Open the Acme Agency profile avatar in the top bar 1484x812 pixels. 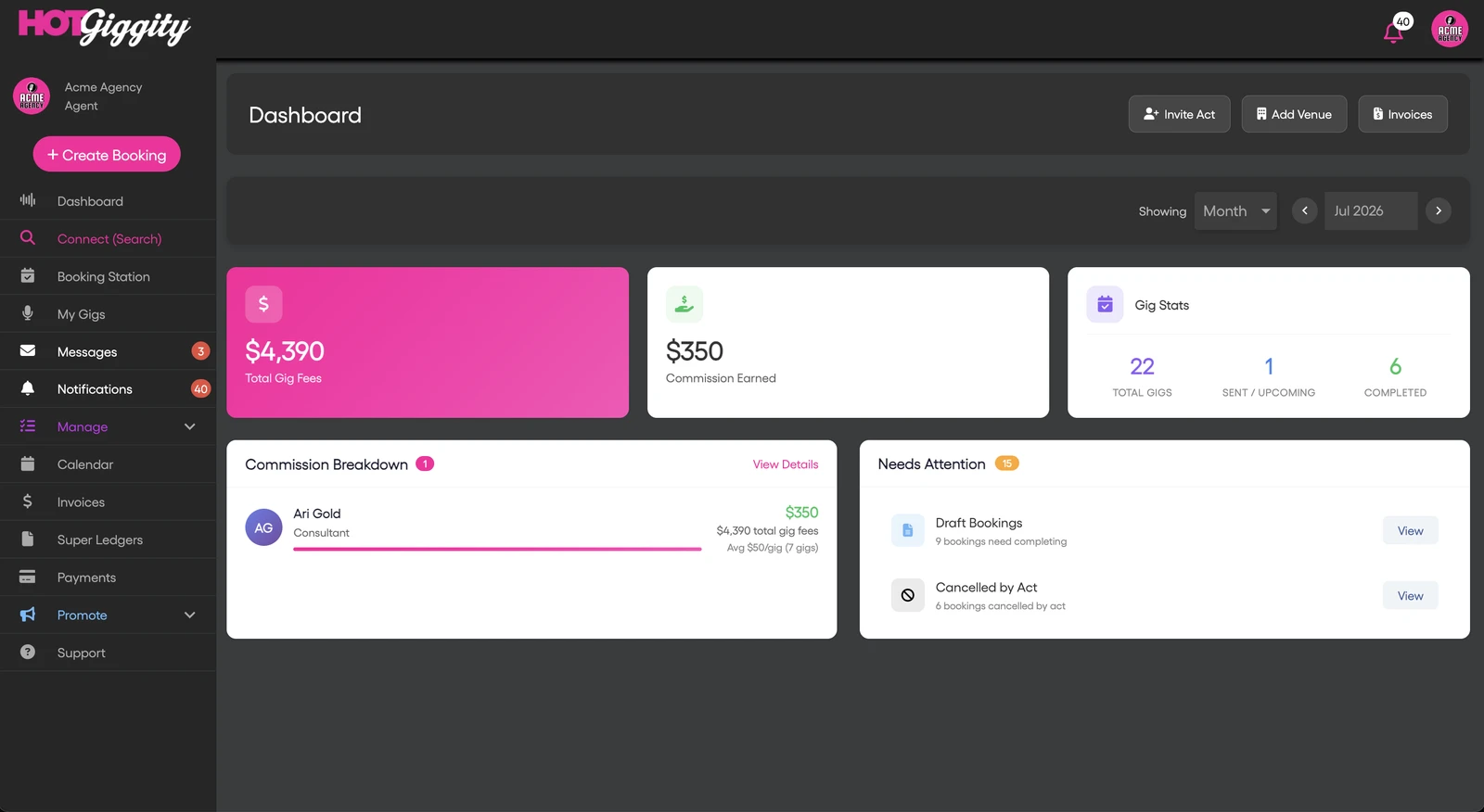1450,29
